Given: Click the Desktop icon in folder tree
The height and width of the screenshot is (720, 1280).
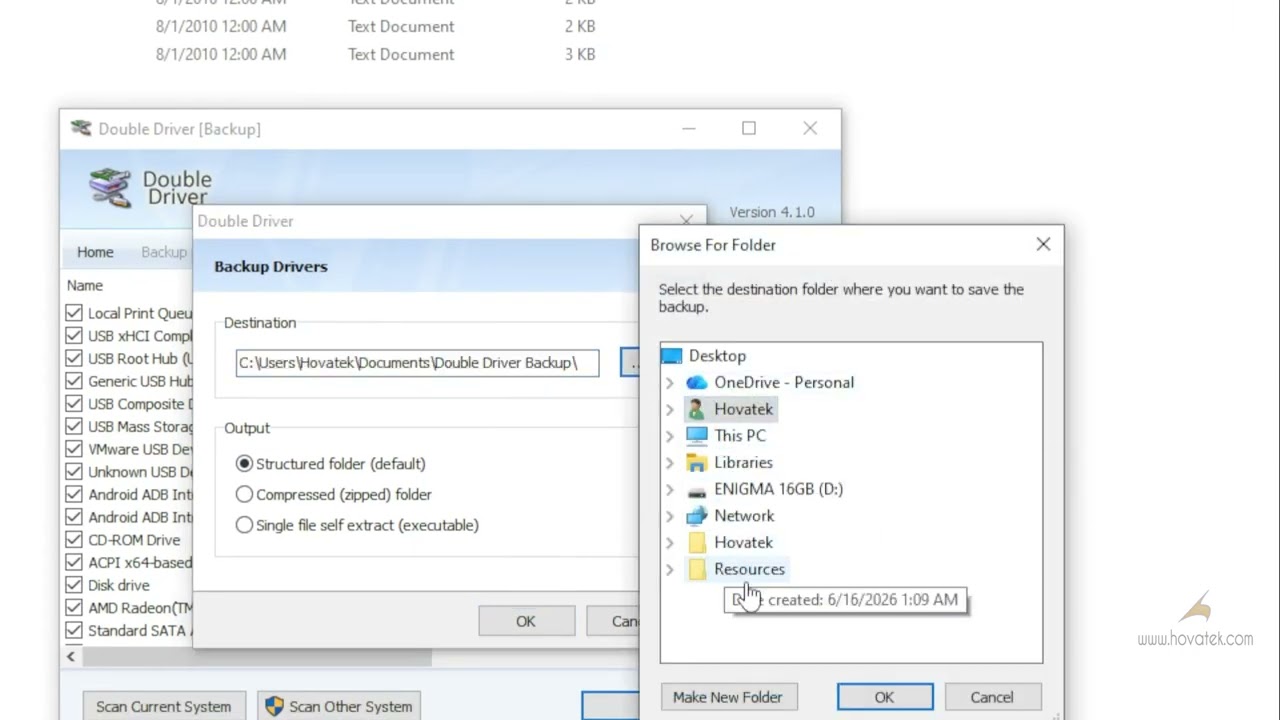Looking at the screenshot, I should point(671,356).
